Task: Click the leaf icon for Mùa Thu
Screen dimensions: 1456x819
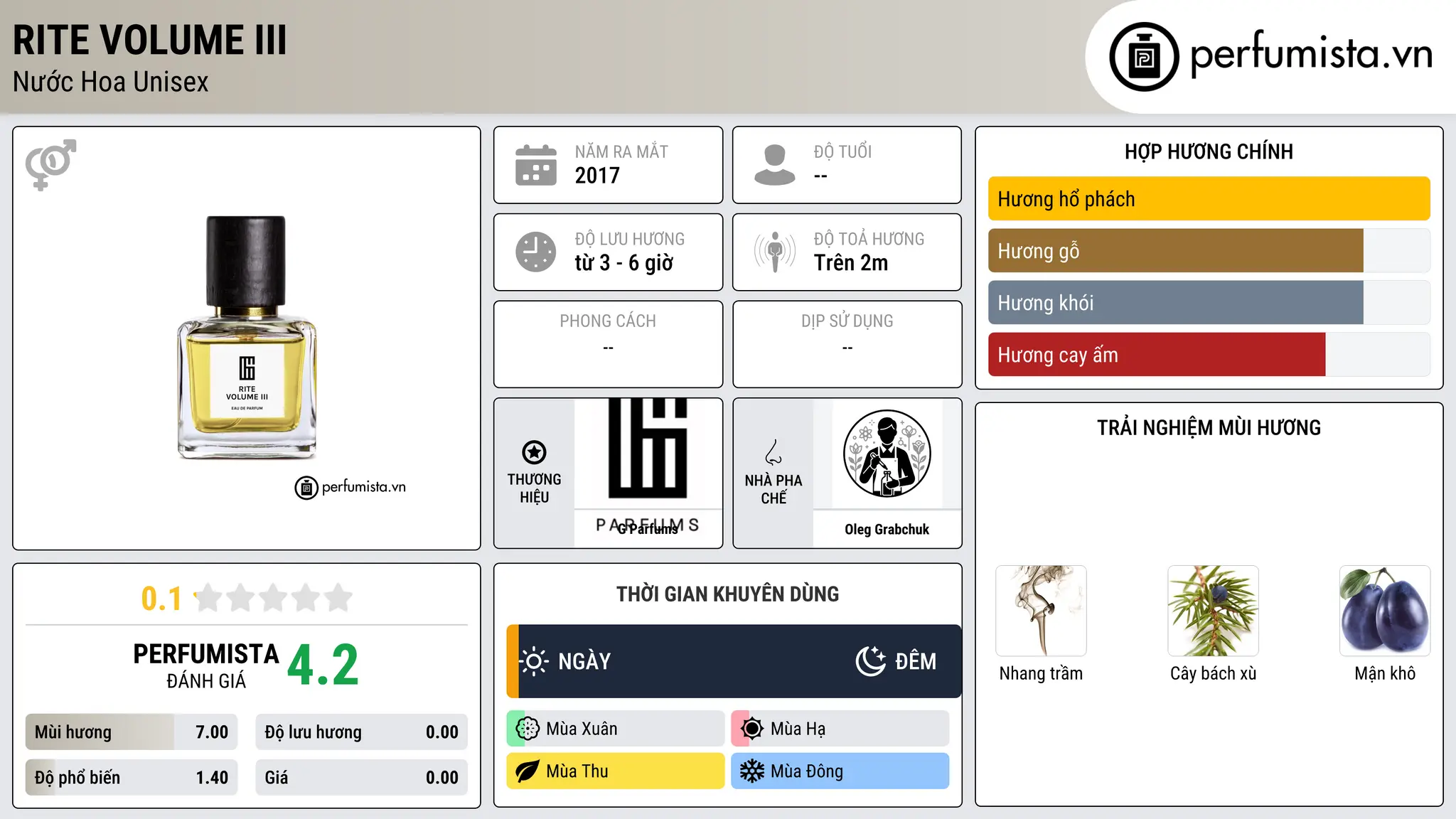Action: pyautogui.click(x=528, y=771)
